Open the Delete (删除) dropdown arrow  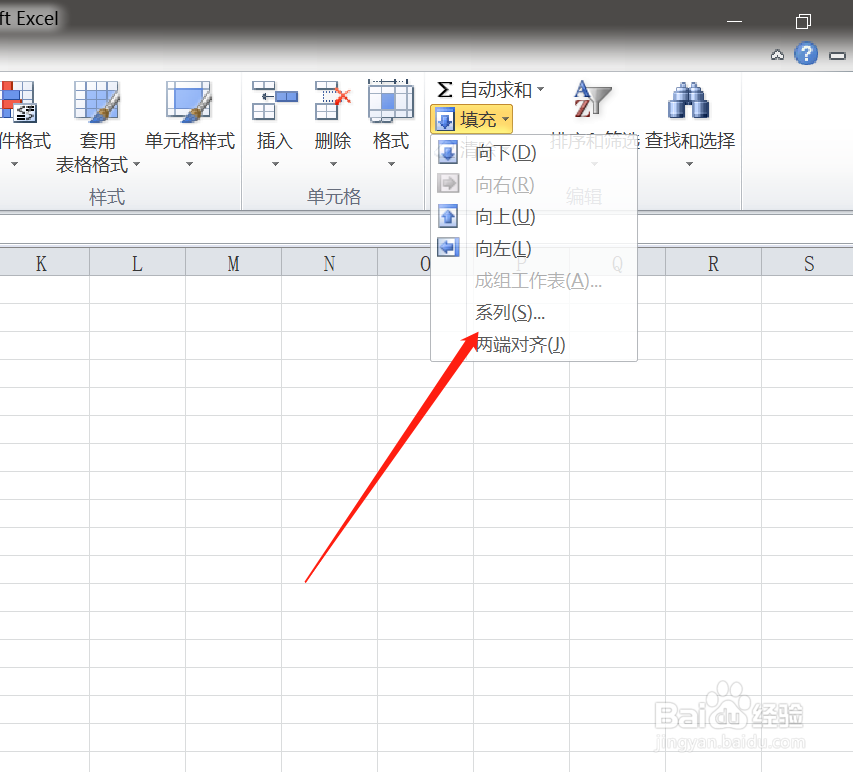pos(333,164)
